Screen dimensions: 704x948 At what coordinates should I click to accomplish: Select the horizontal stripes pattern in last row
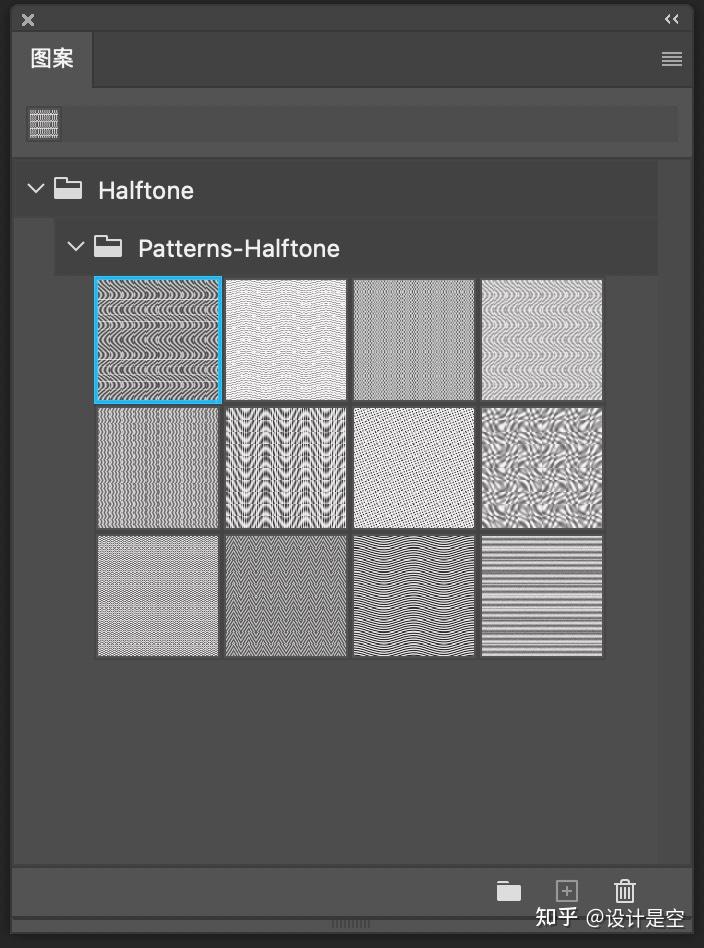[542, 596]
